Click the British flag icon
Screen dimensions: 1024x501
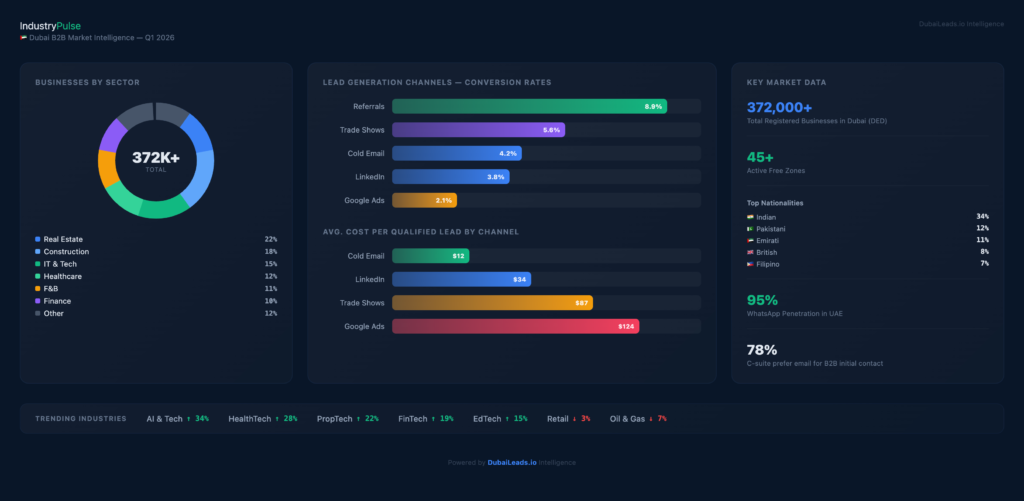[750, 253]
